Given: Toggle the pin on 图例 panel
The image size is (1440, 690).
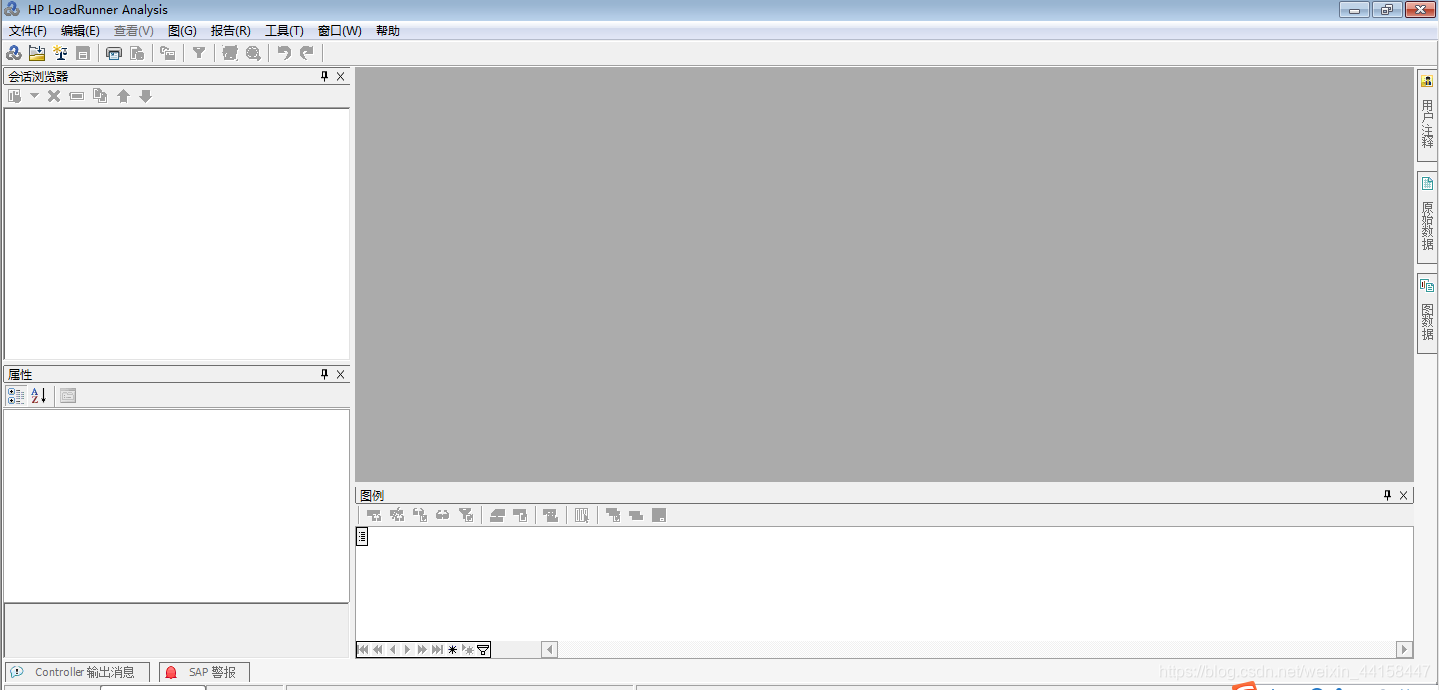Looking at the screenshot, I should point(1387,495).
